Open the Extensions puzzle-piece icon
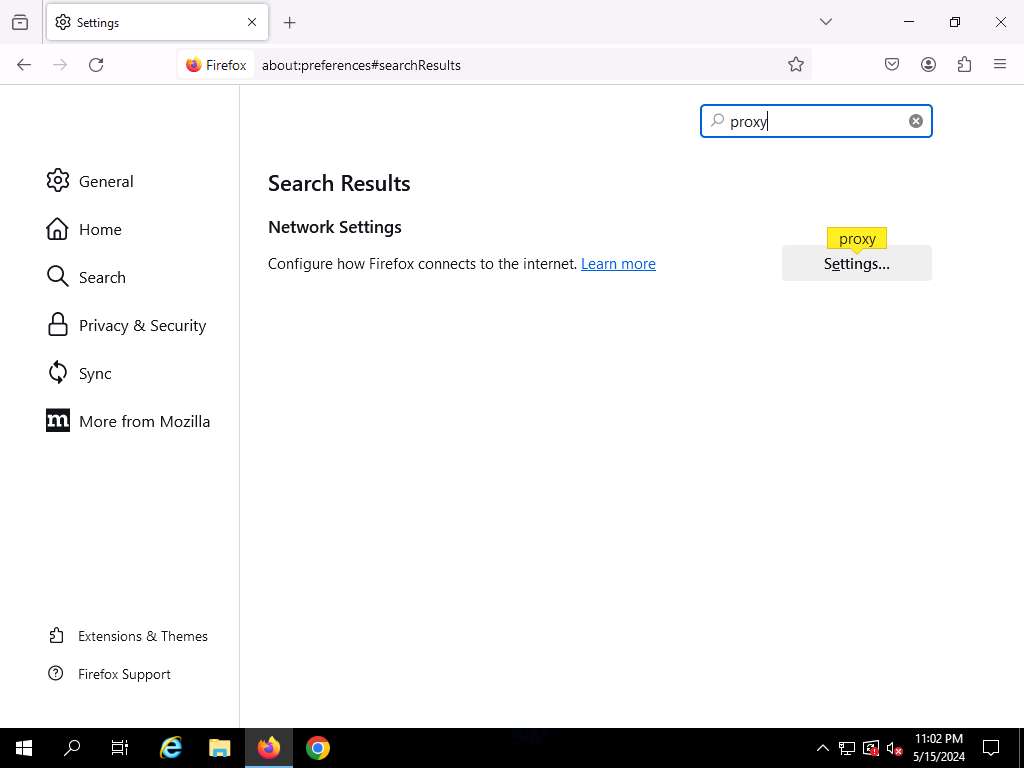This screenshot has height=768, width=1024. click(x=964, y=65)
